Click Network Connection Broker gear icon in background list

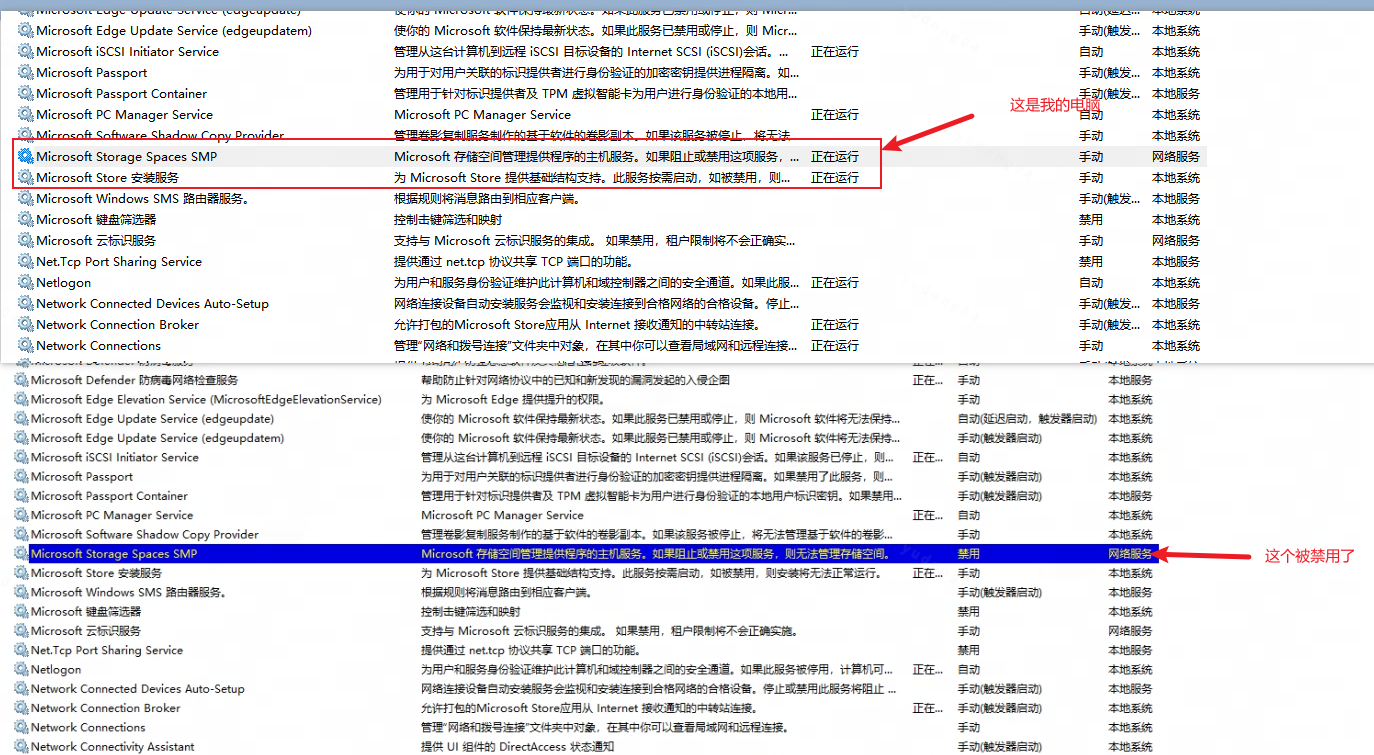coord(22,708)
